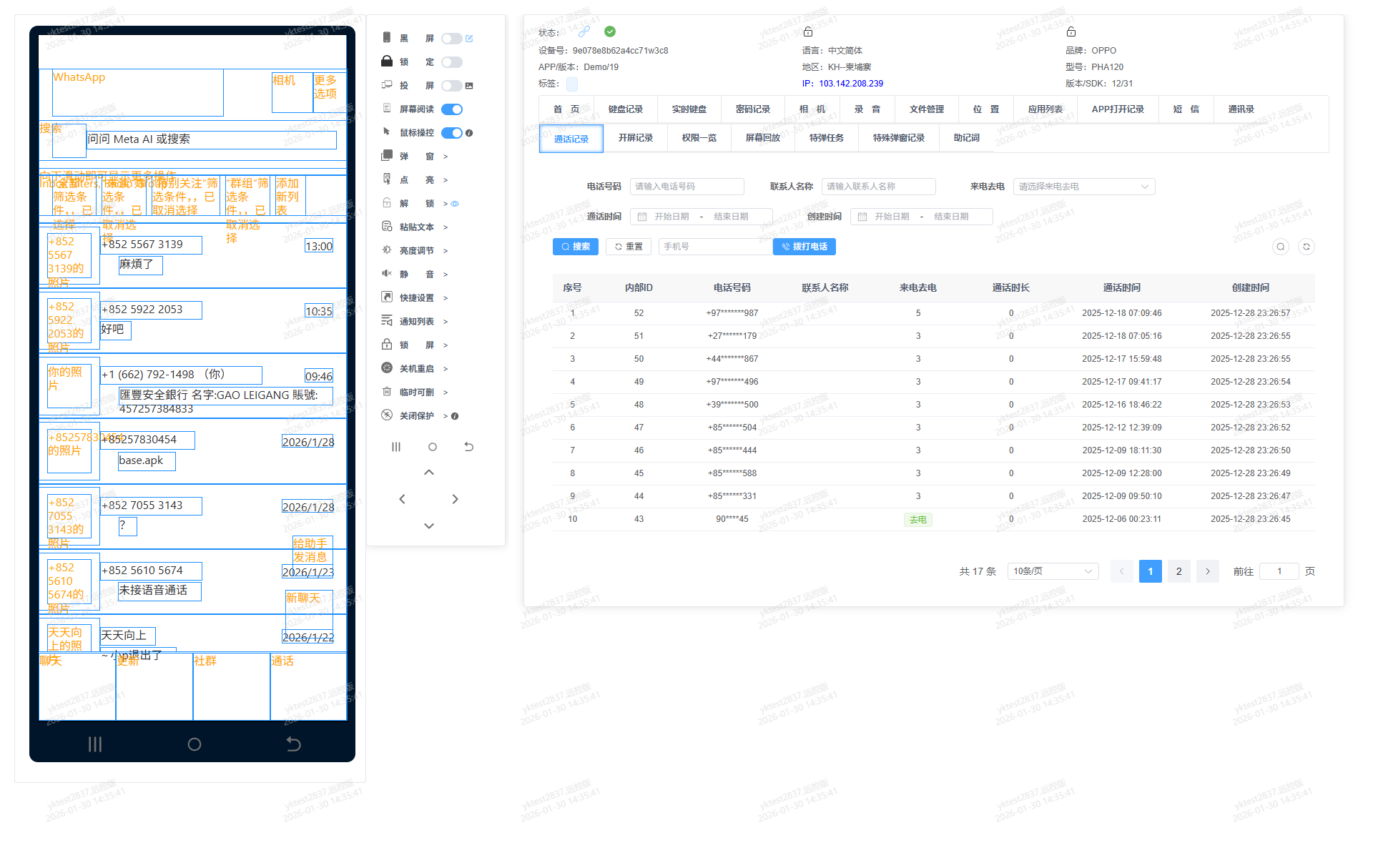1373x868 pixels.
Task: Click the 电话号码 input field
Action: pyautogui.click(x=687, y=187)
